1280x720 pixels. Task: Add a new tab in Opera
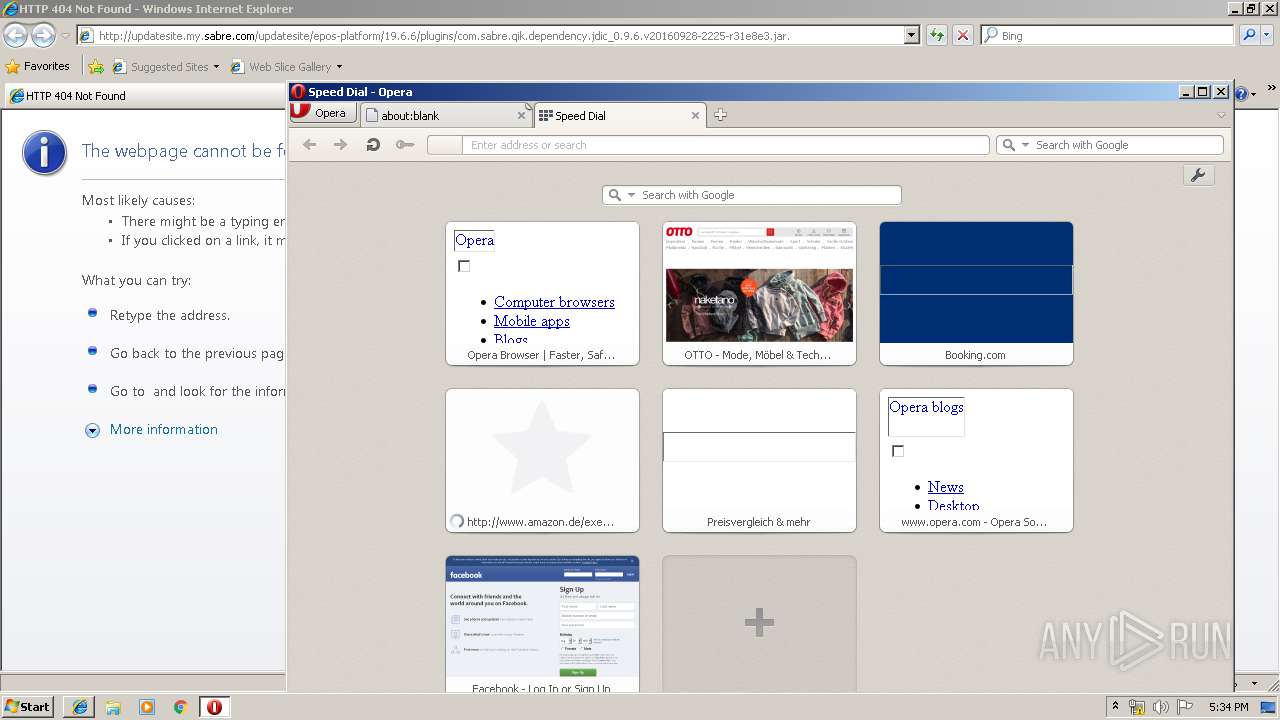tap(720, 115)
